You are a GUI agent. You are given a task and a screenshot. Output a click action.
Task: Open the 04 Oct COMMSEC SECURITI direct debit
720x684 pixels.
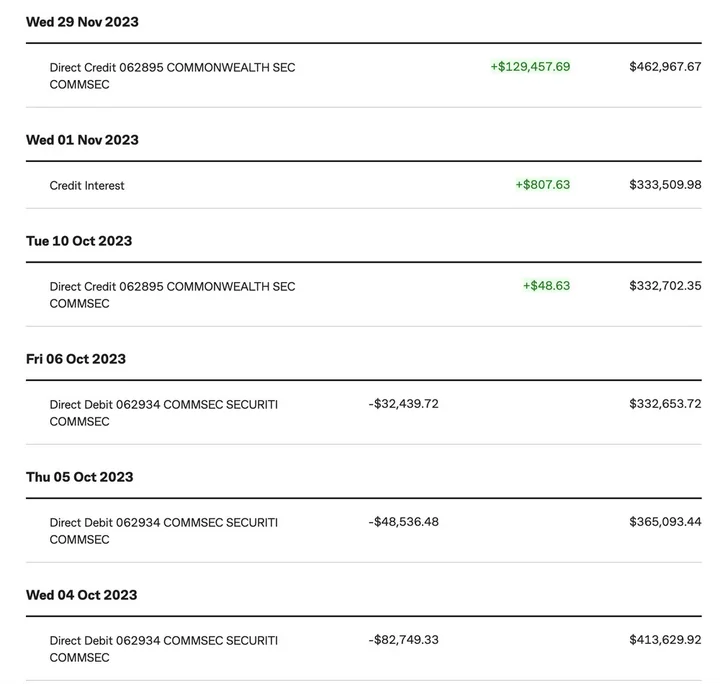(x=164, y=649)
